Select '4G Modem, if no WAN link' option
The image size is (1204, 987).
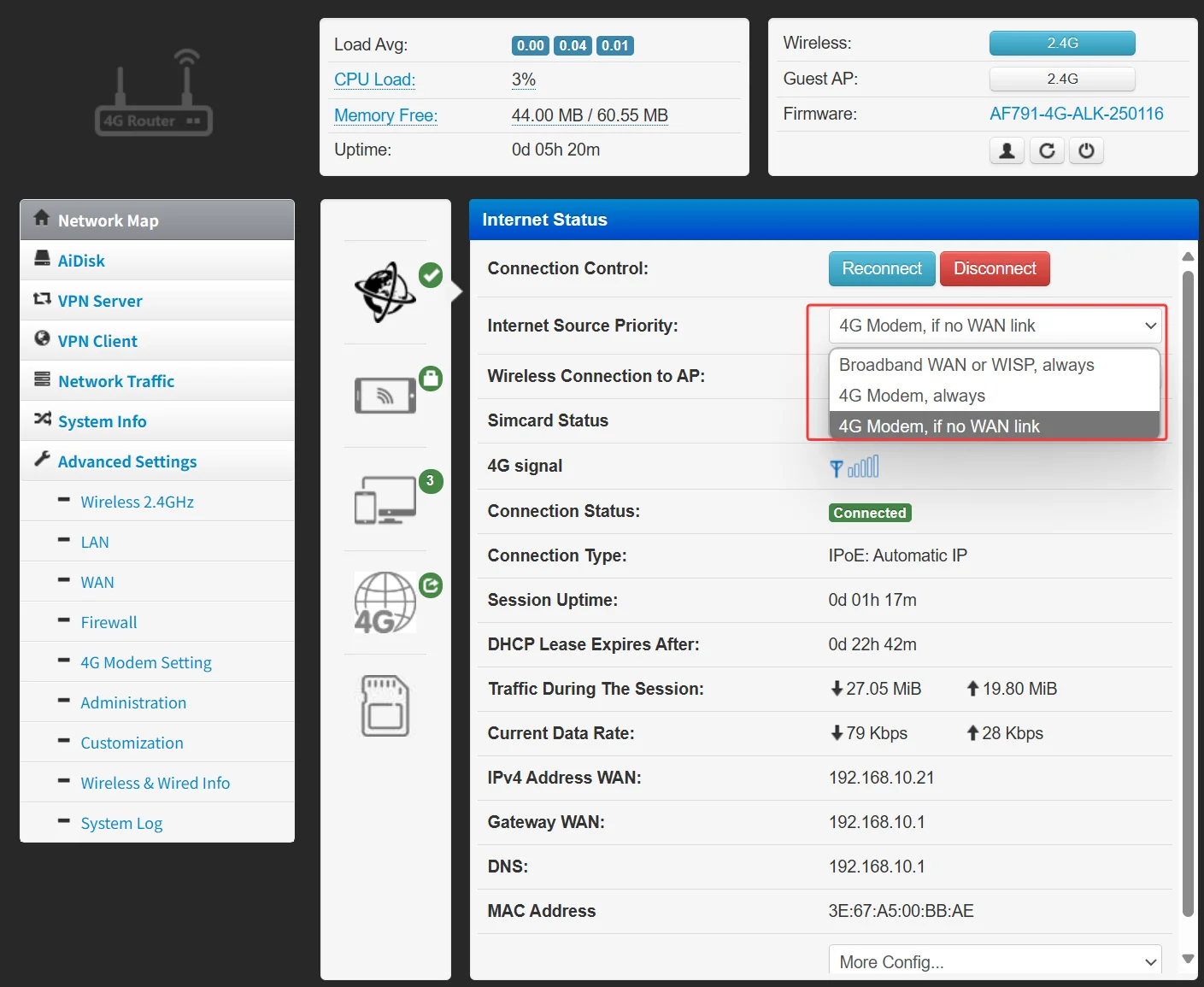pos(995,426)
